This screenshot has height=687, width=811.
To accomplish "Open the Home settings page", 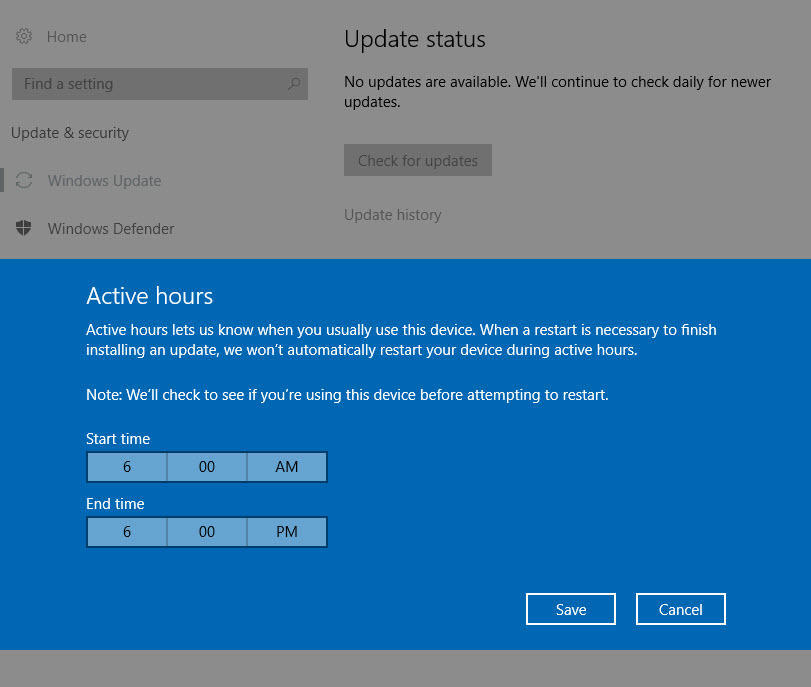I will [x=66, y=37].
